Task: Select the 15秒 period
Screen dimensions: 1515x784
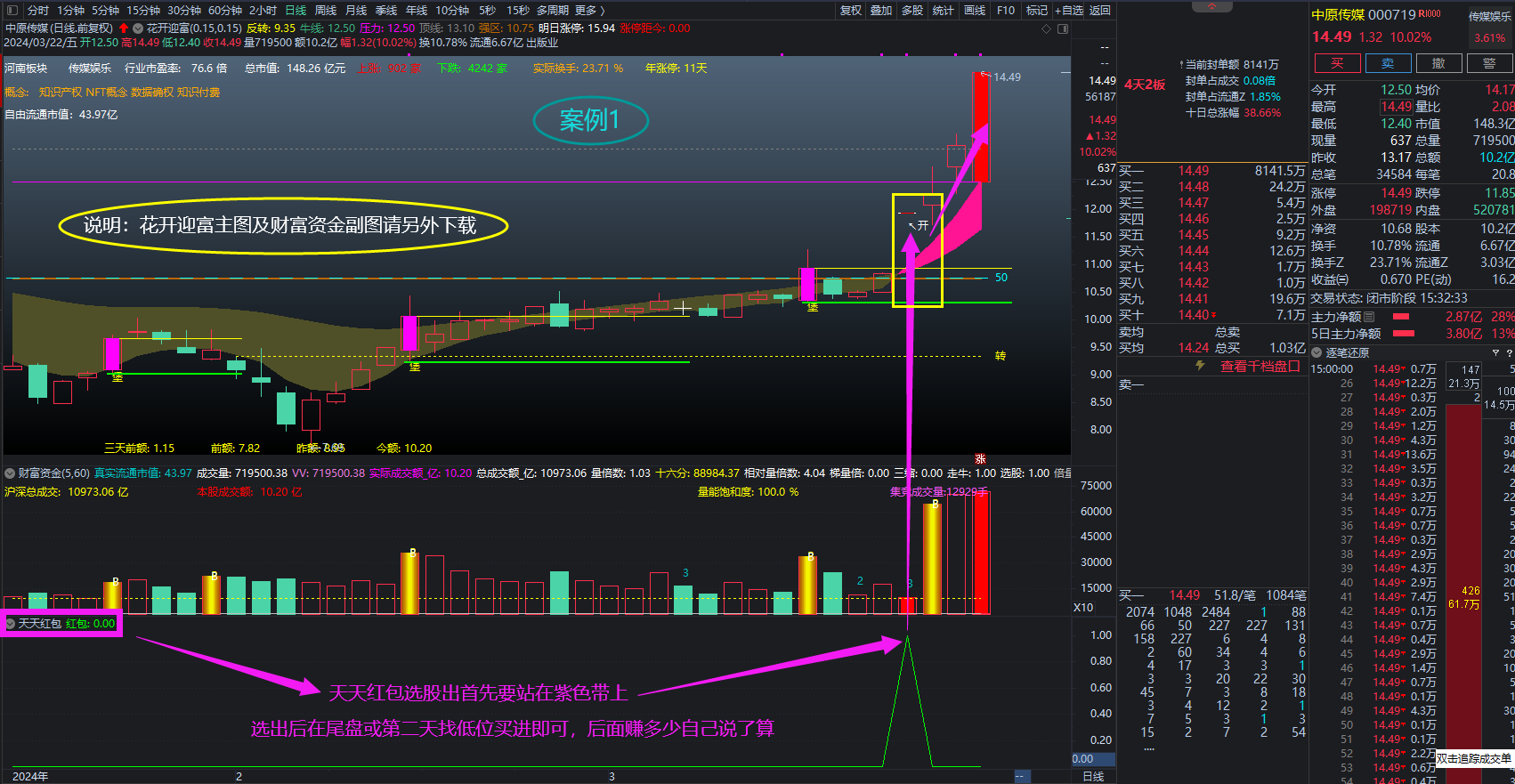Action: [x=518, y=10]
